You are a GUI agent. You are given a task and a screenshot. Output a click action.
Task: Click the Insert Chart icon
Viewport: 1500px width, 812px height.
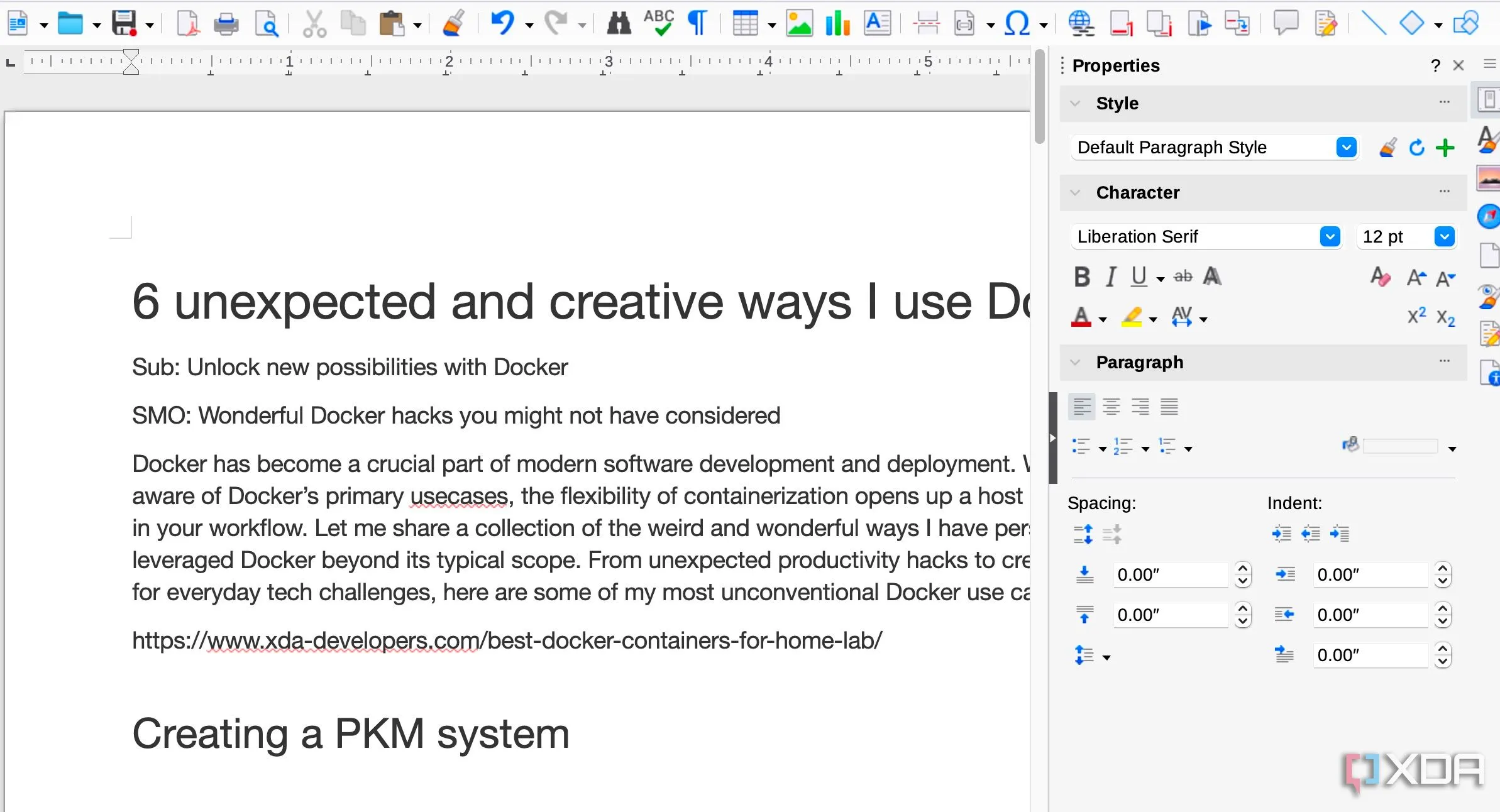point(837,24)
